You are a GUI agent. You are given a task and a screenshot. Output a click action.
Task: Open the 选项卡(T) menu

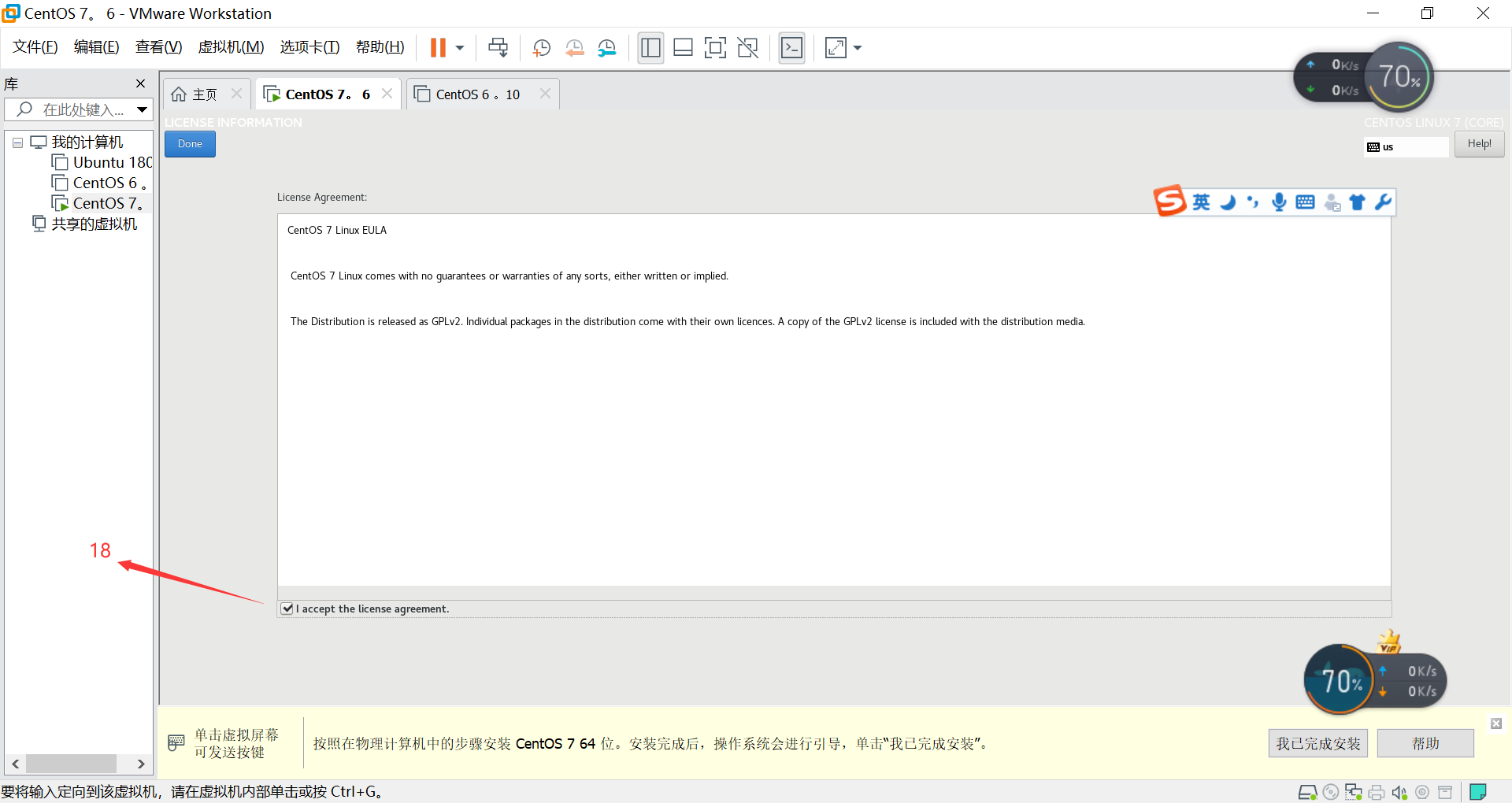310,47
